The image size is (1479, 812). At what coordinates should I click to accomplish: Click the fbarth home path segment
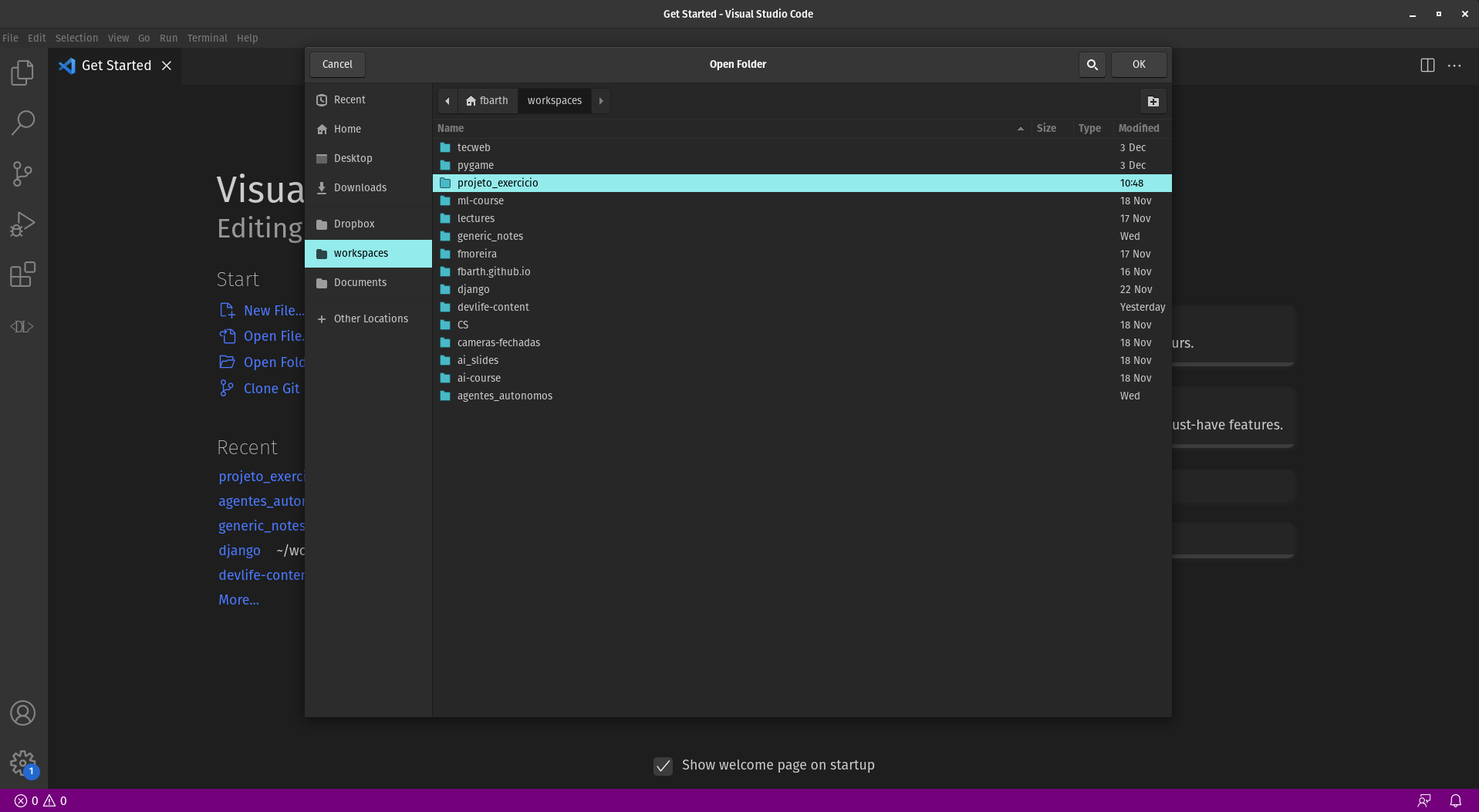point(487,101)
